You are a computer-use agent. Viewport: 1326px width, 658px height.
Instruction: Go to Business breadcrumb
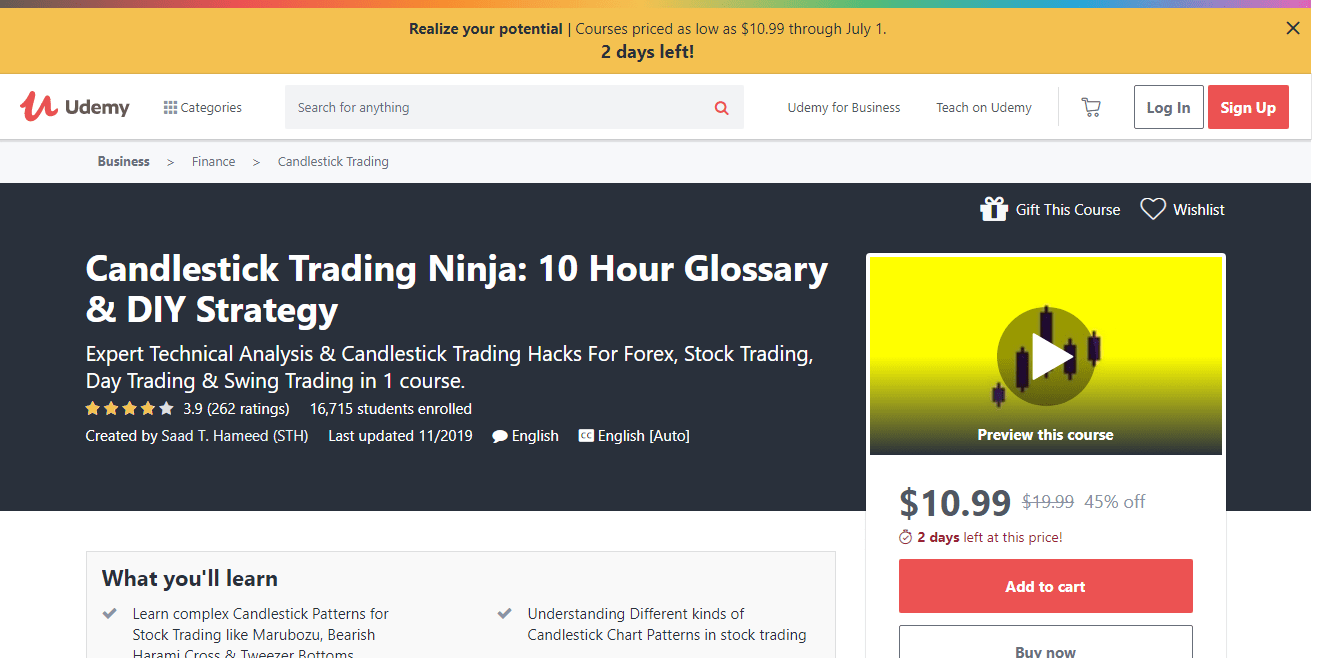click(124, 162)
